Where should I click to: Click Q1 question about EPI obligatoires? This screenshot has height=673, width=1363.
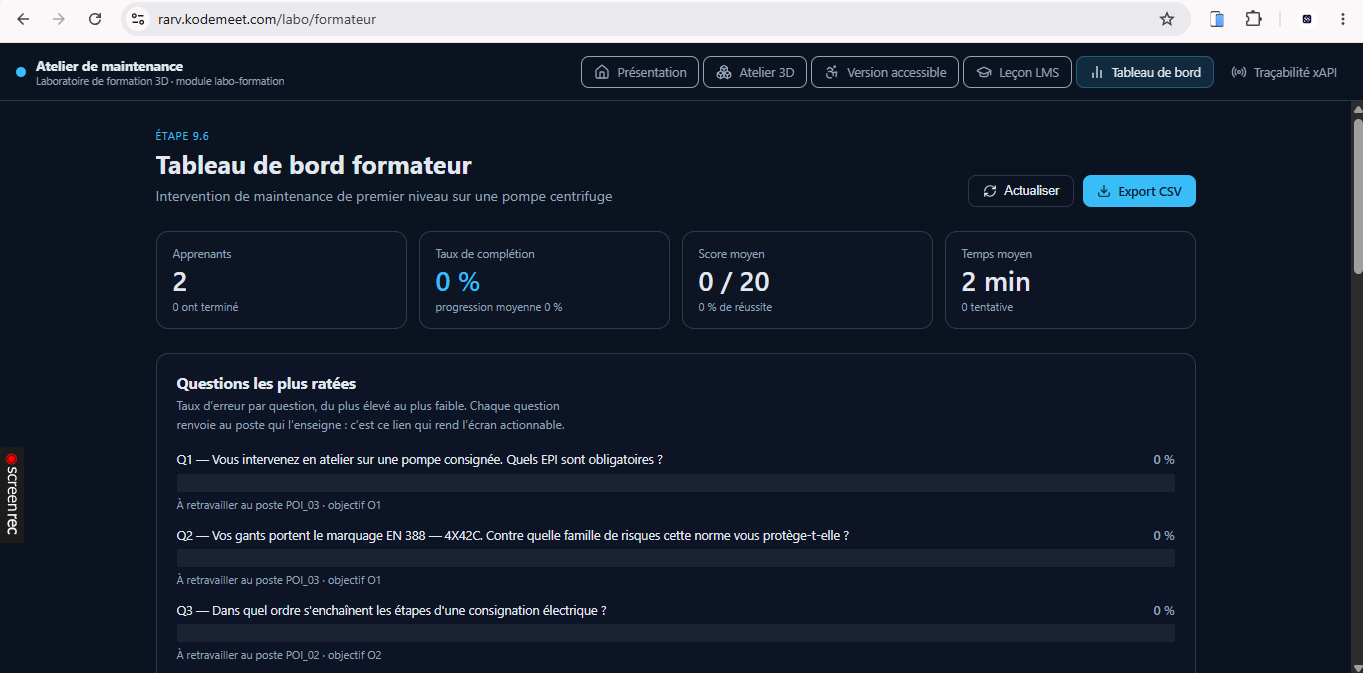419,460
